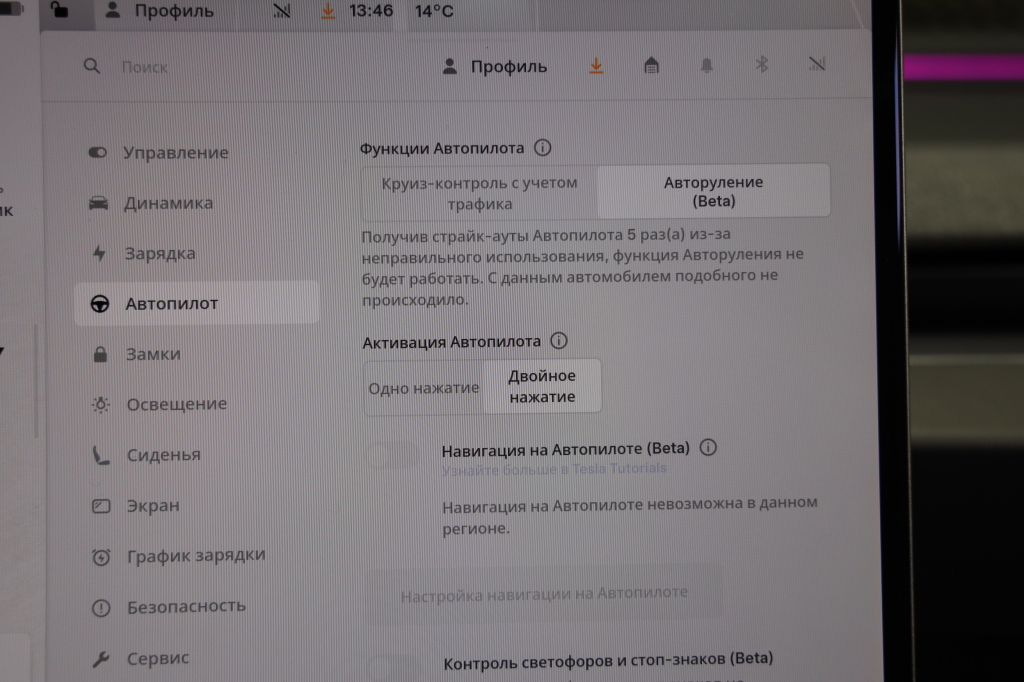Viewport: 1024px width, 682px height.
Task: Toggle Навигация на Автопилоте (Beta) switch
Action: (393, 456)
